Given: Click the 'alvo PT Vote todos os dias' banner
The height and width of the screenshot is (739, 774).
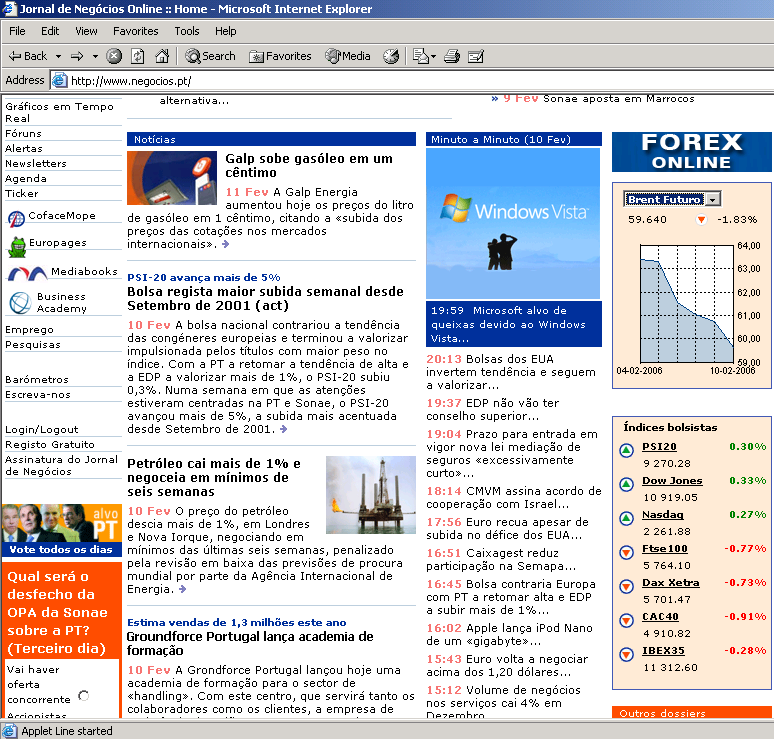Looking at the screenshot, I should pyautogui.click(x=62, y=530).
